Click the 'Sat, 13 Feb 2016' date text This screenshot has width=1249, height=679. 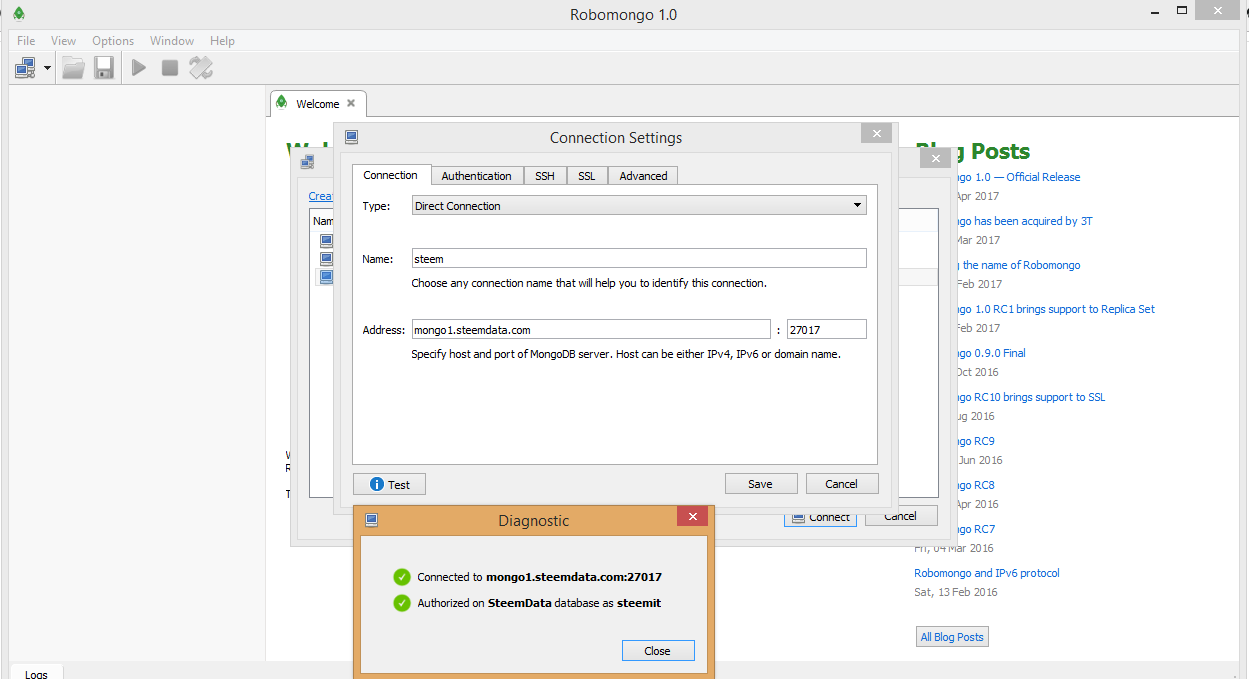click(956, 592)
